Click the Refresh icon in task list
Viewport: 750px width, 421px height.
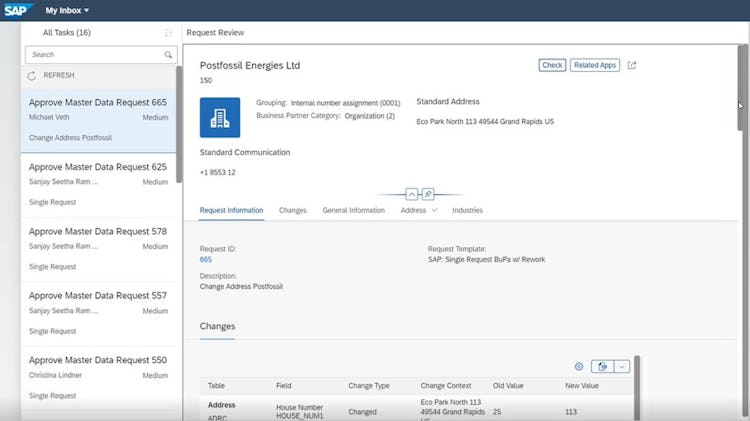[32, 75]
